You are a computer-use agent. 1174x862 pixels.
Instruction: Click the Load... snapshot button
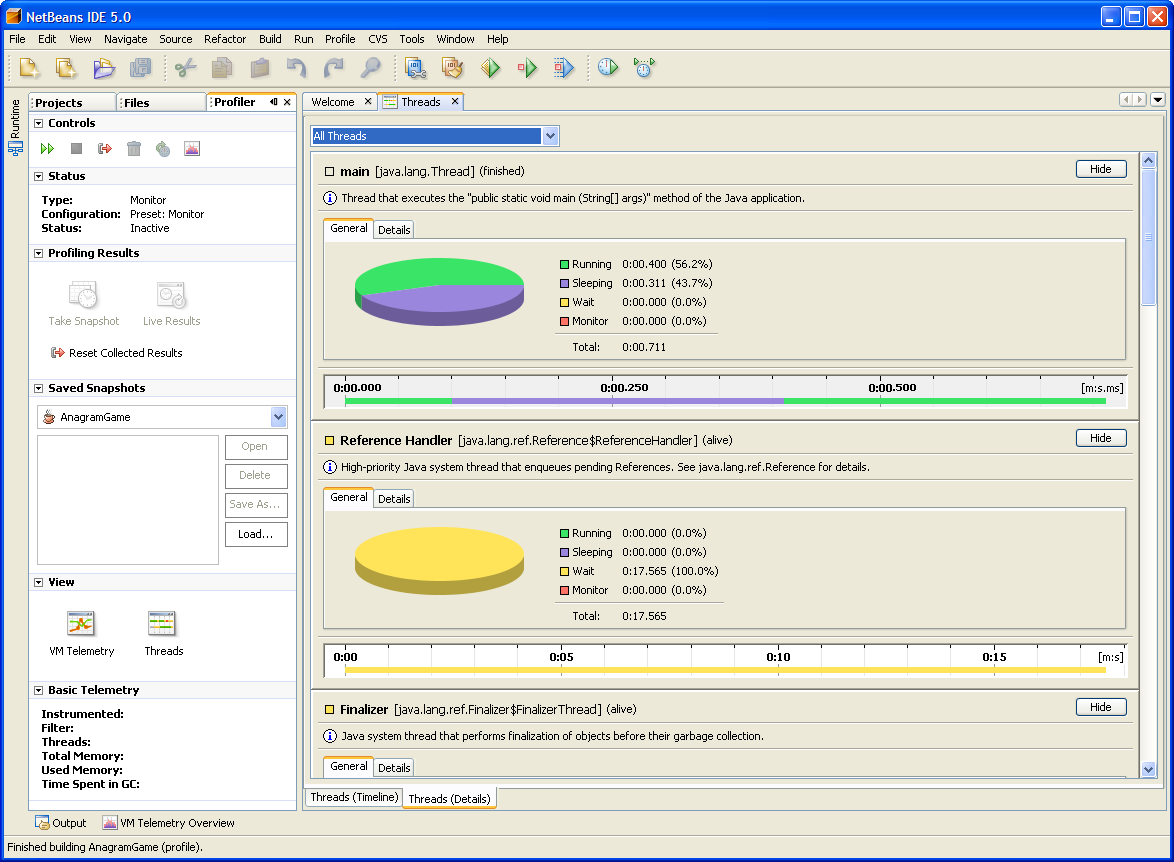[x=256, y=534]
